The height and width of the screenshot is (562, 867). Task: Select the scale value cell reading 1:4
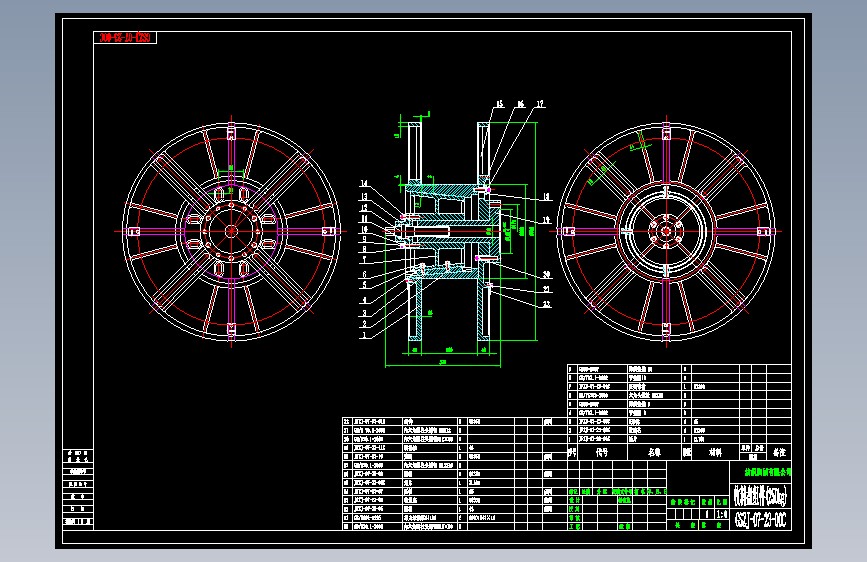[x=722, y=514]
